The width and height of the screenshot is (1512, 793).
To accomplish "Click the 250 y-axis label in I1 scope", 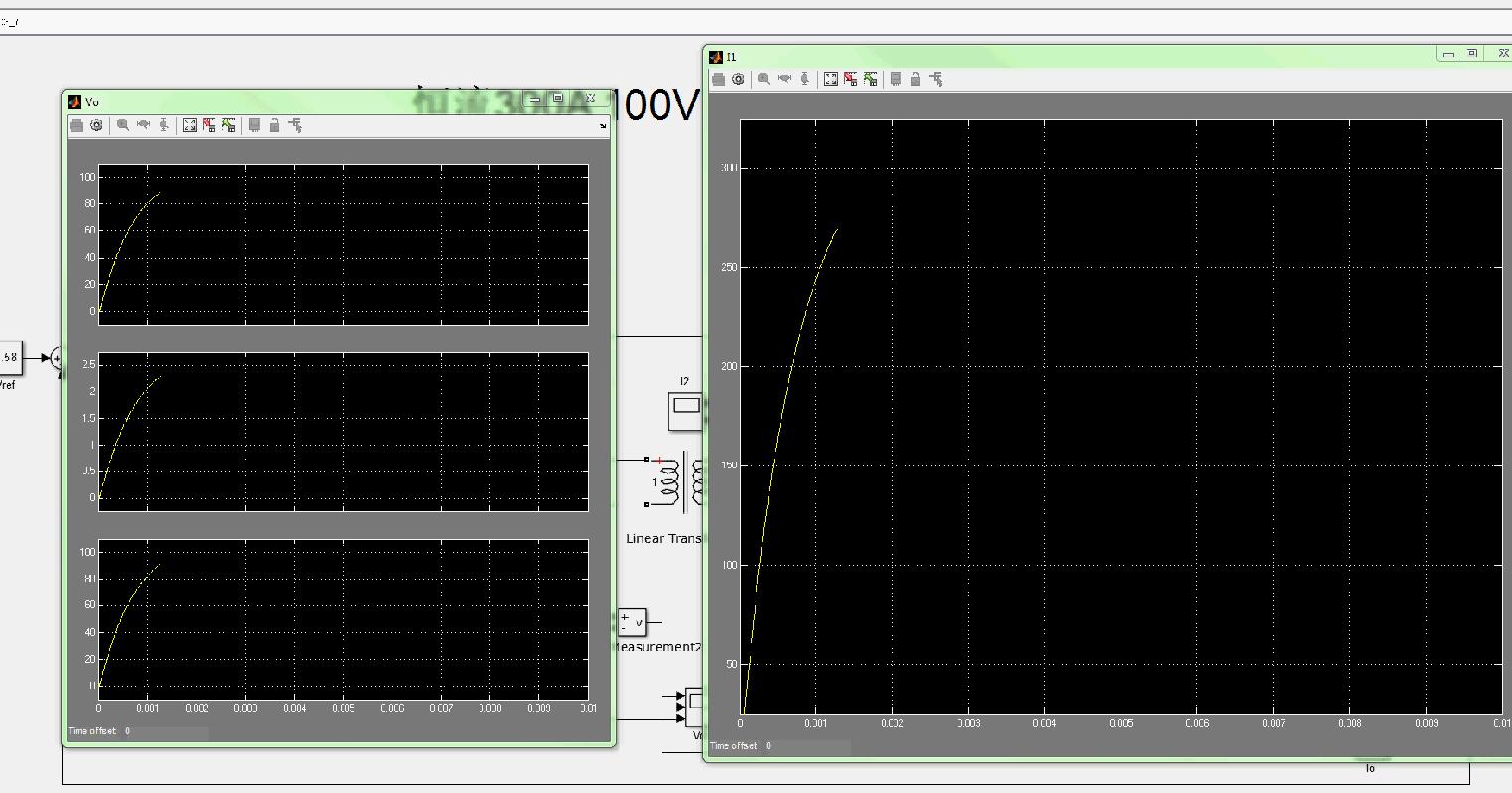I will [728, 267].
